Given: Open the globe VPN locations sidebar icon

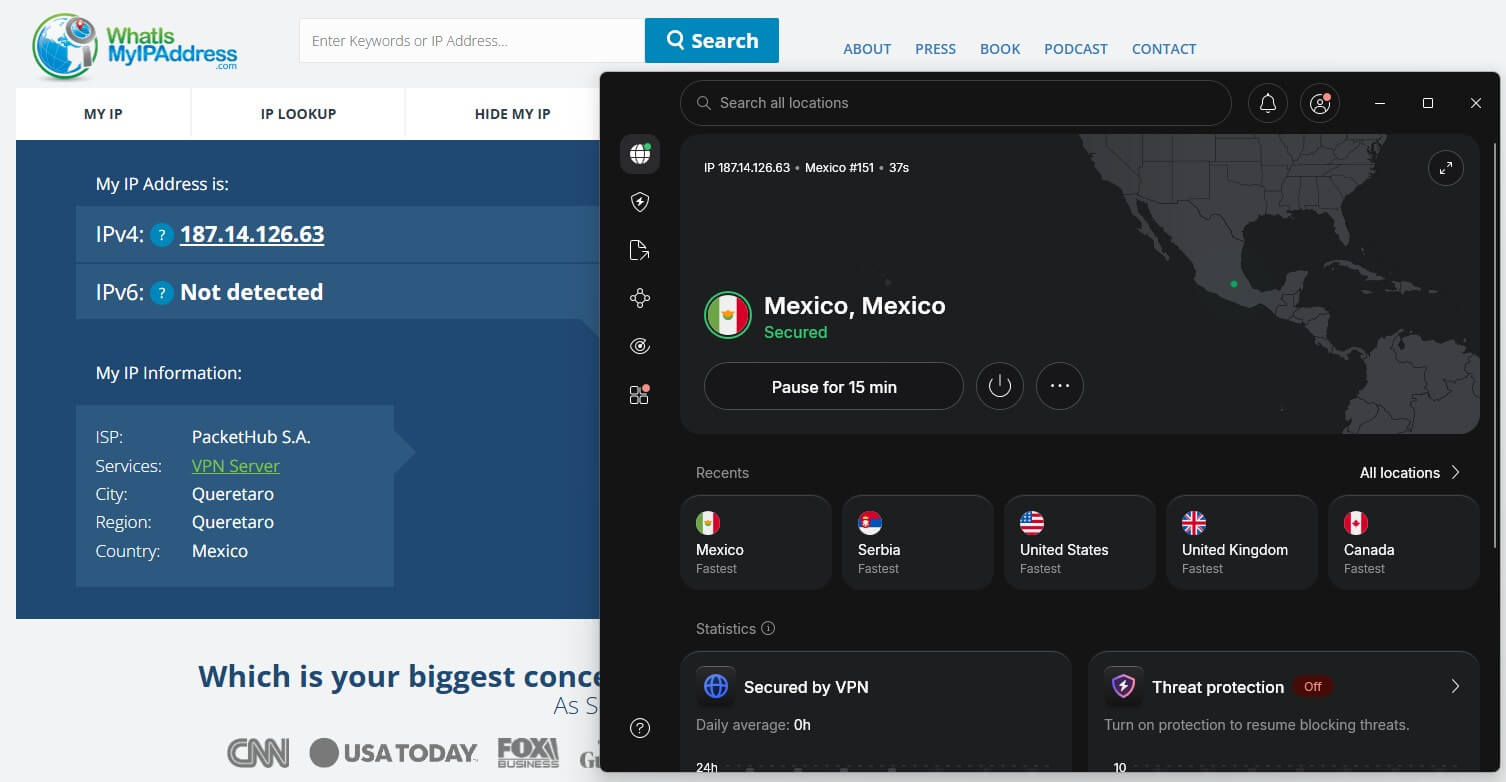Looking at the screenshot, I should (x=640, y=154).
